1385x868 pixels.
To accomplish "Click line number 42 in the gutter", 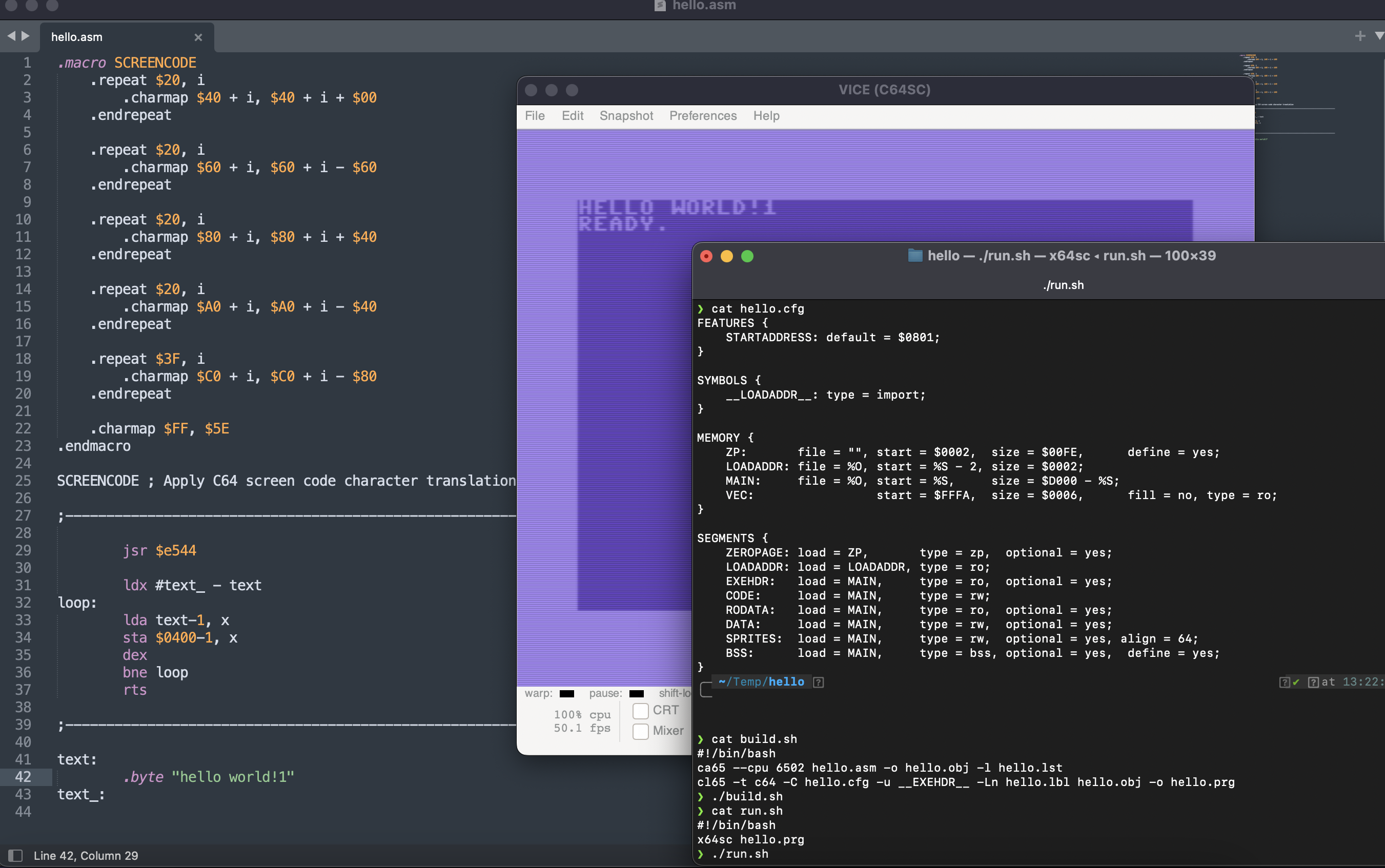I will point(23,777).
